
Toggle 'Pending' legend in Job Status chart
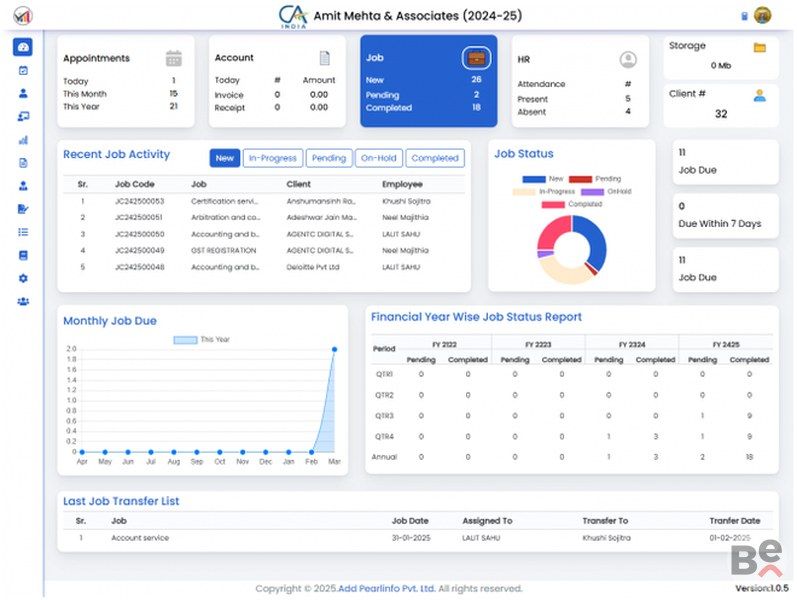[x=594, y=179]
